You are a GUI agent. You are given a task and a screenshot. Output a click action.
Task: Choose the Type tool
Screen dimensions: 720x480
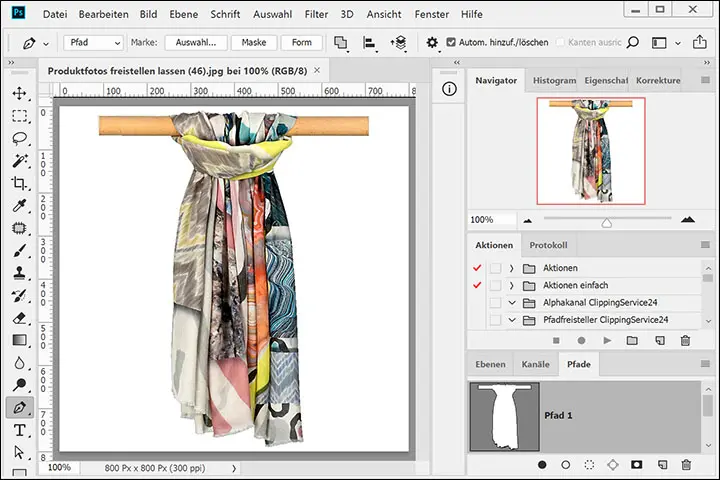(19, 431)
